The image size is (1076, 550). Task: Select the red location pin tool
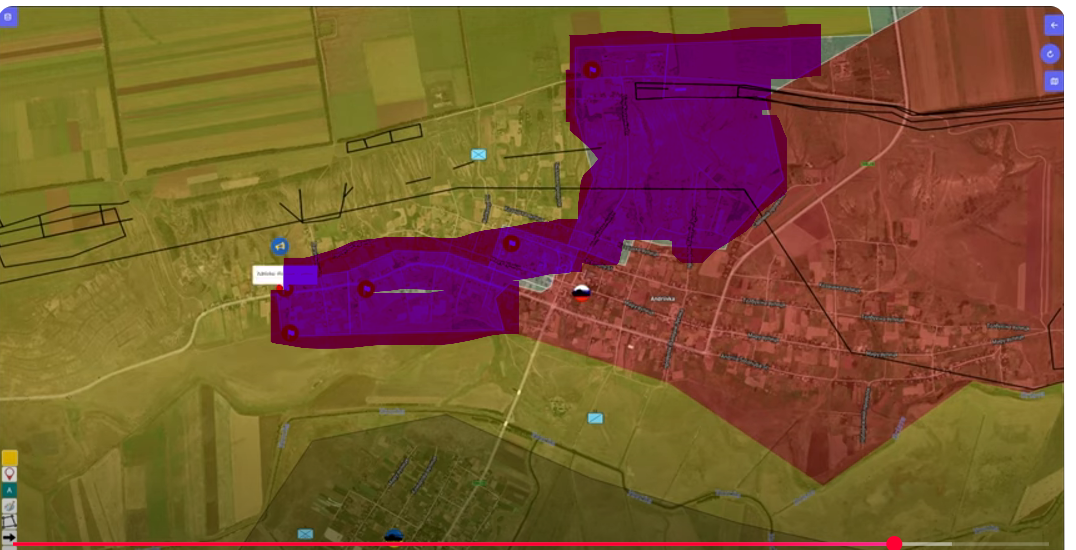tap(10, 474)
